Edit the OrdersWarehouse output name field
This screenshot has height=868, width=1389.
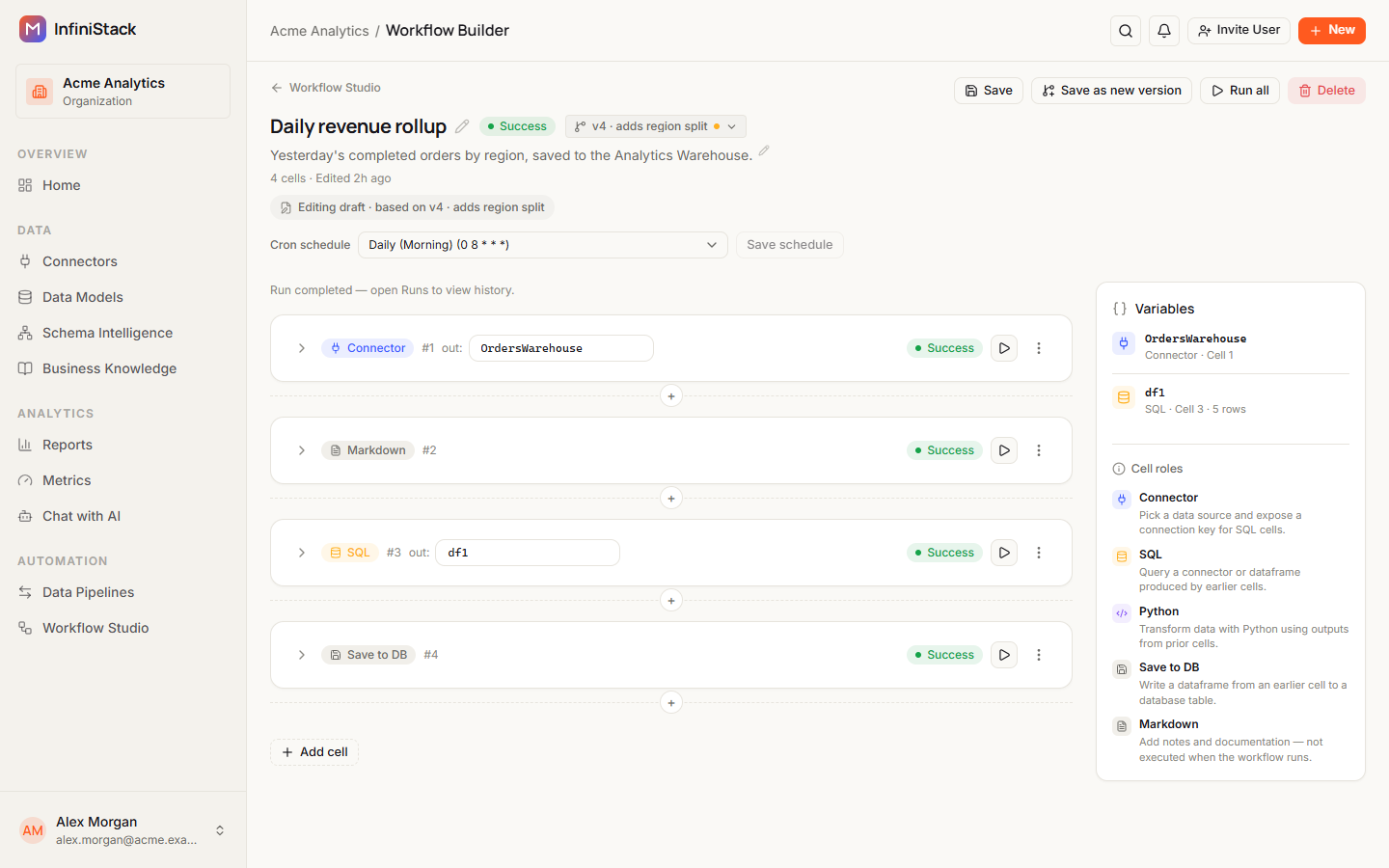click(561, 348)
